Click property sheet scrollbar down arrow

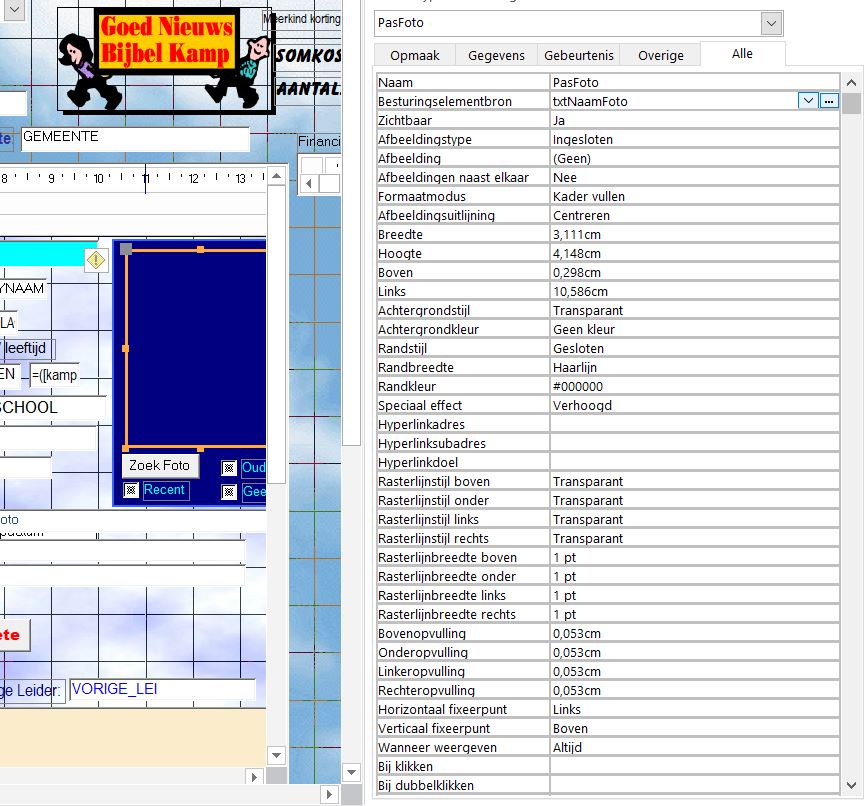(851, 785)
